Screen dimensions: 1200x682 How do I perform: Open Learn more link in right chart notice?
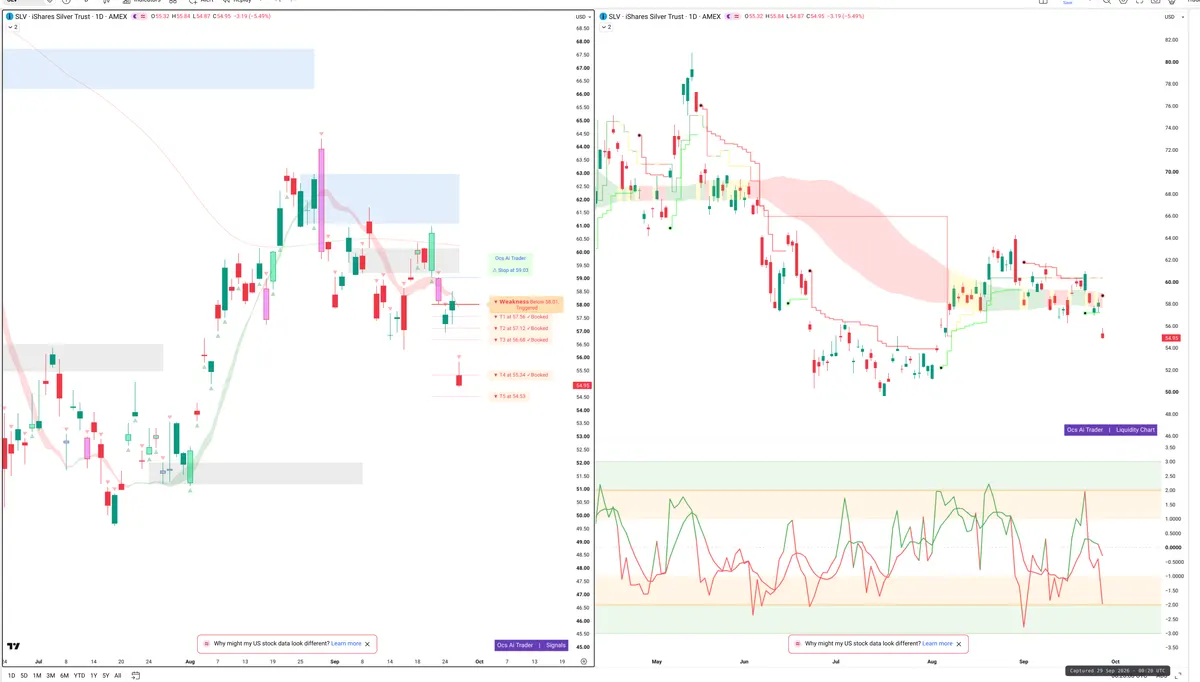click(937, 644)
